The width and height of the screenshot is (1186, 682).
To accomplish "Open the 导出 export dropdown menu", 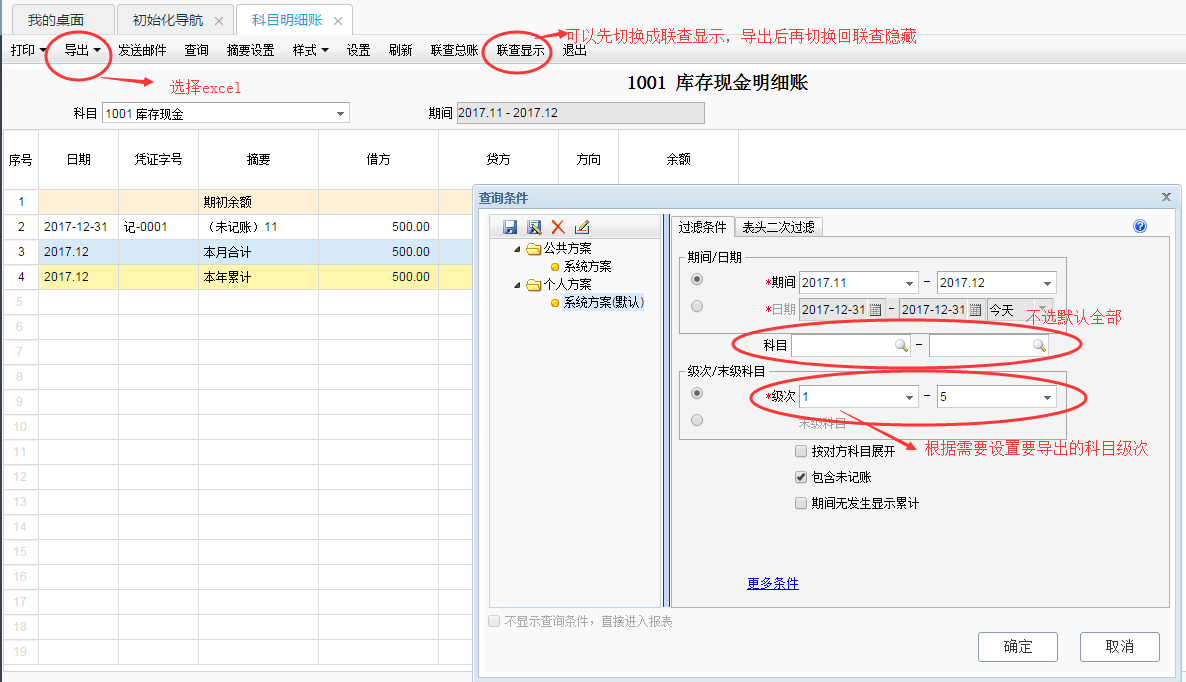I will click(82, 50).
